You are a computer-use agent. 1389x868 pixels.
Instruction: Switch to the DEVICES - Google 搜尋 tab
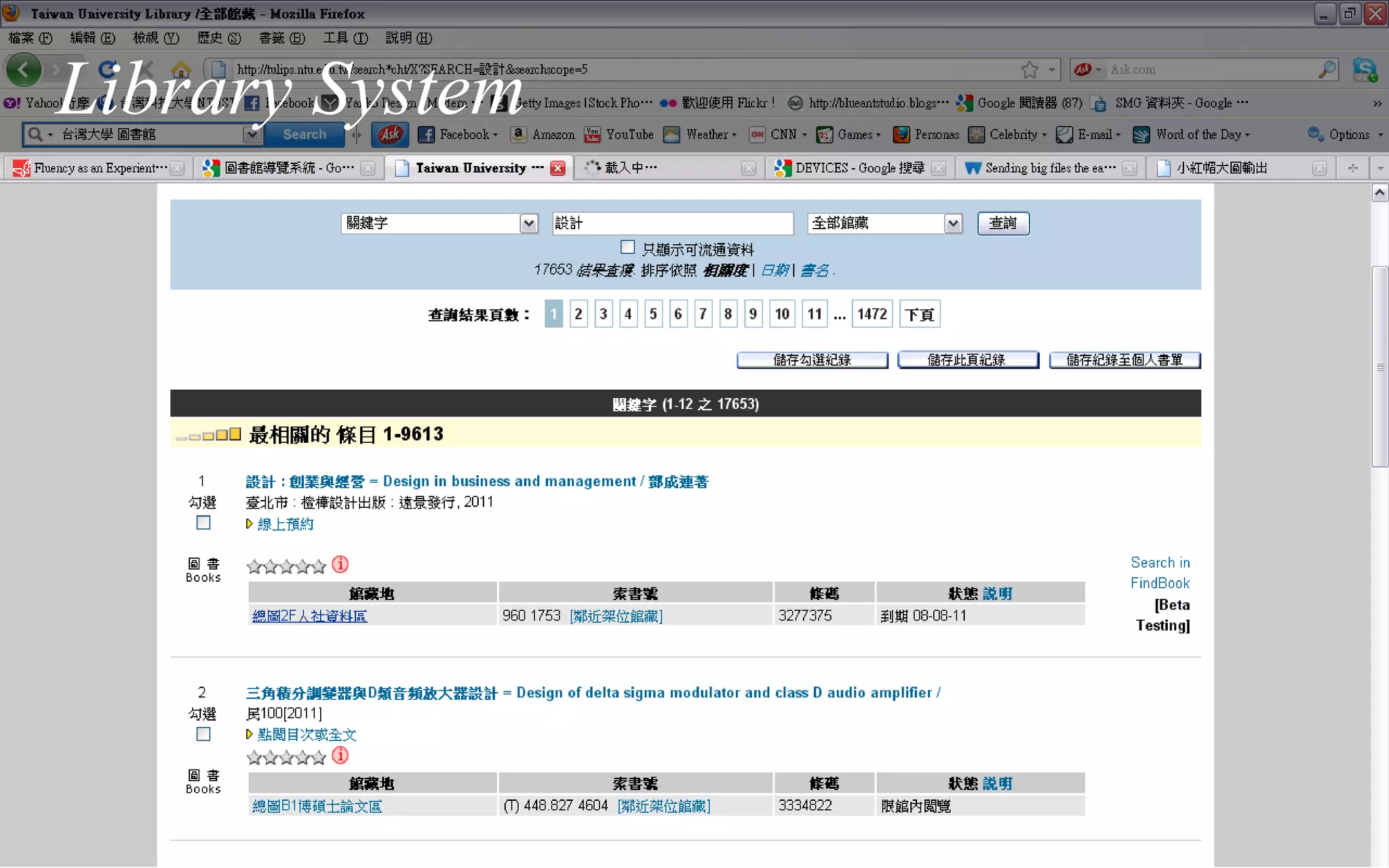pyautogui.click(x=860, y=168)
